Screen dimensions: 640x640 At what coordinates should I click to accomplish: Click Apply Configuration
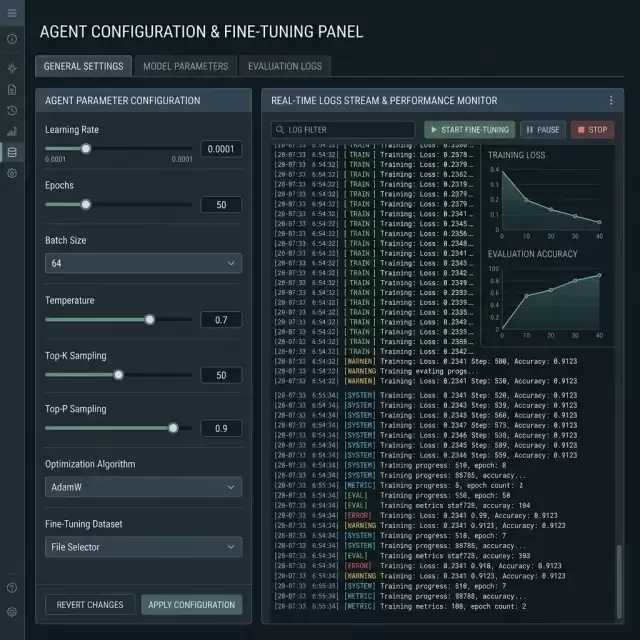pos(191,604)
